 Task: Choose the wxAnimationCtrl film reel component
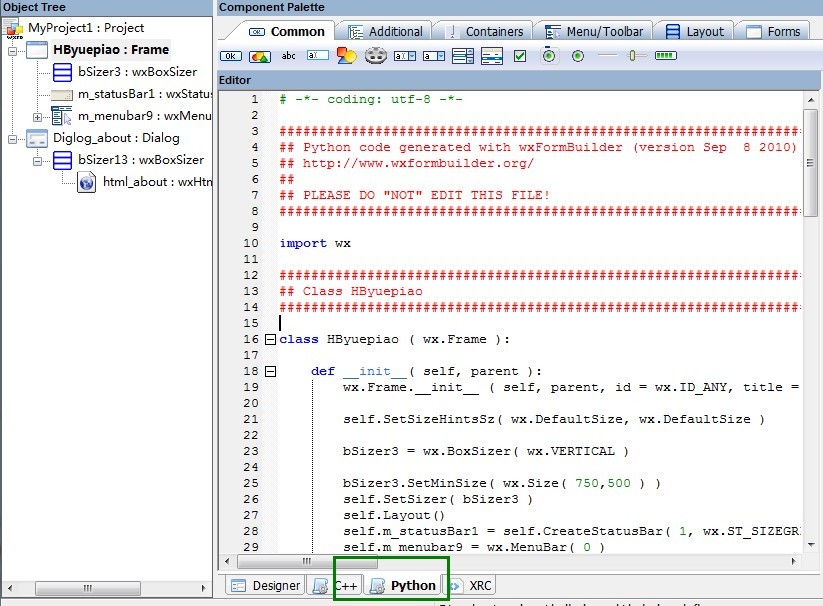(x=376, y=55)
